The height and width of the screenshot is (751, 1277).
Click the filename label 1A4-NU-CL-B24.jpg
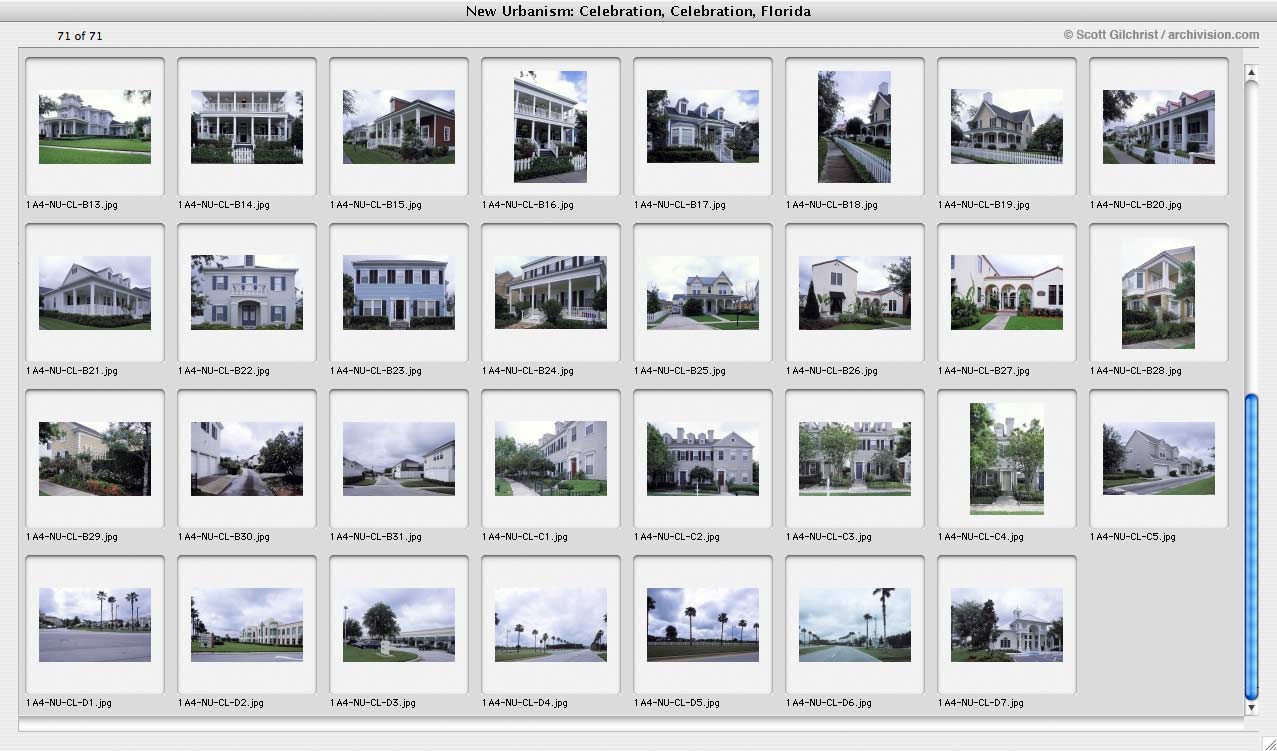point(528,371)
